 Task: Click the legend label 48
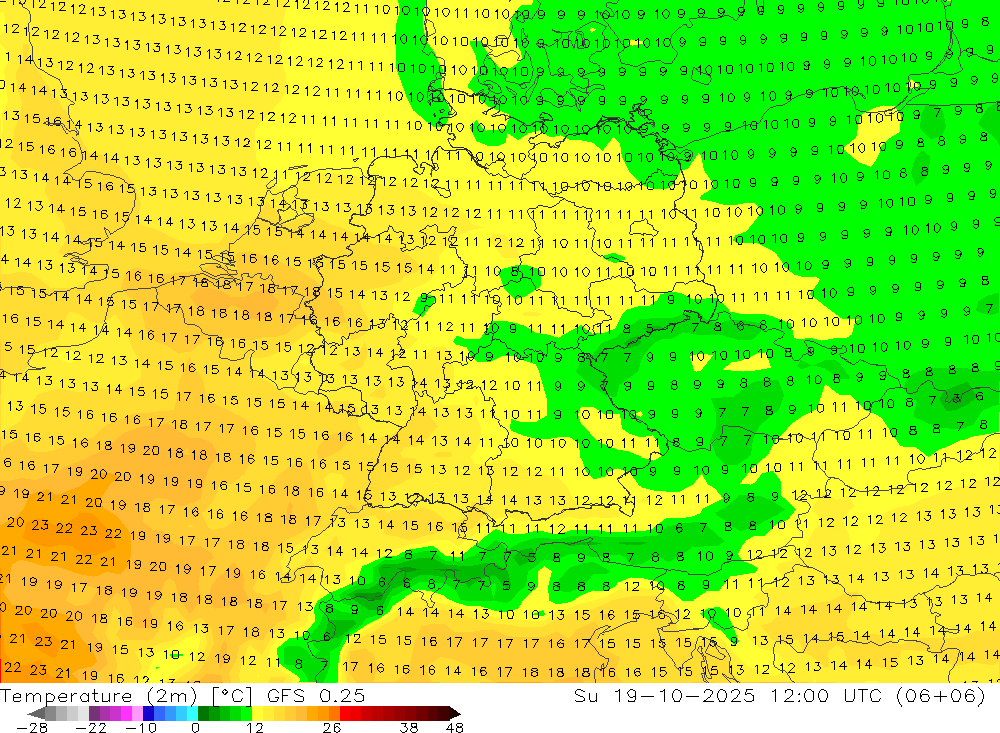[x=455, y=728]
